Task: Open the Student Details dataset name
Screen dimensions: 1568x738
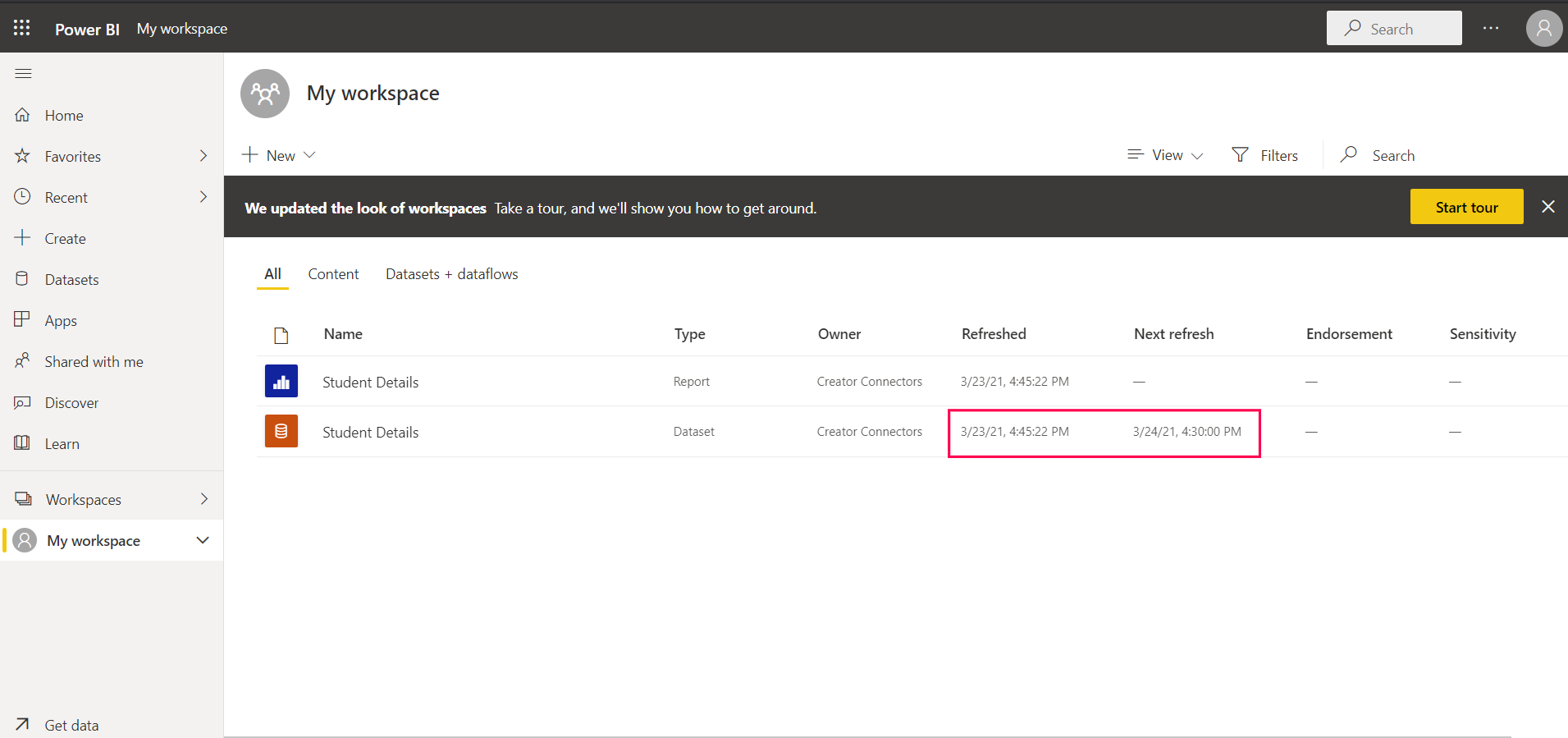Action: coord(370,433)
